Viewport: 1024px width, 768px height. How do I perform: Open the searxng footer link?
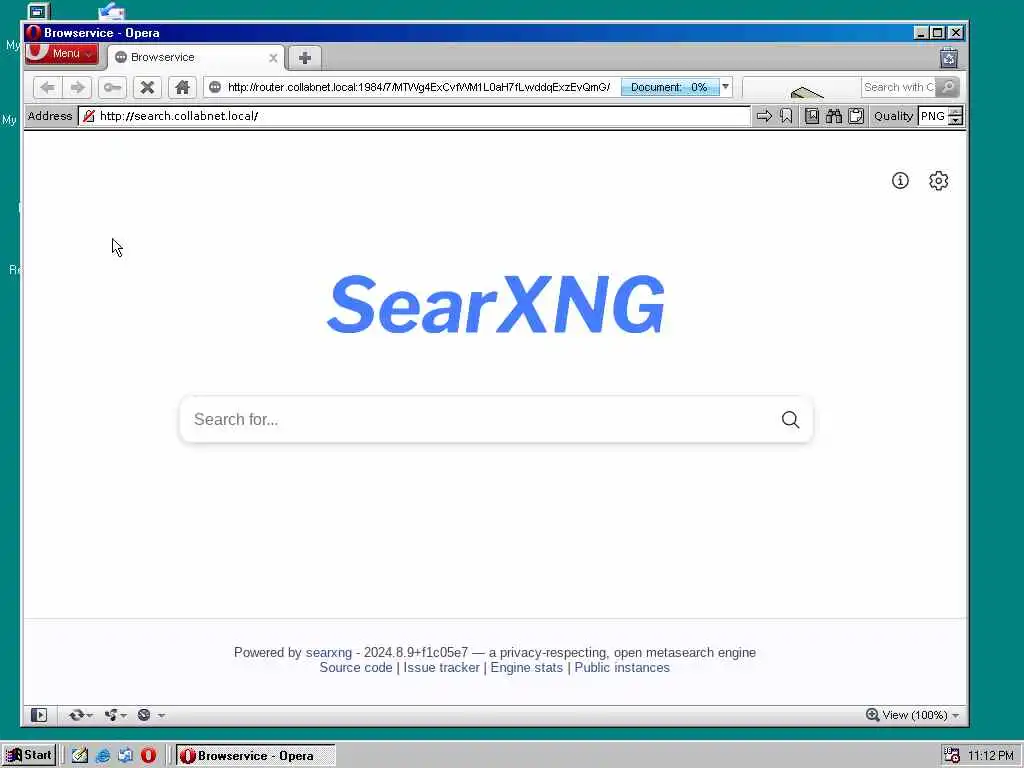click(328, 652)
